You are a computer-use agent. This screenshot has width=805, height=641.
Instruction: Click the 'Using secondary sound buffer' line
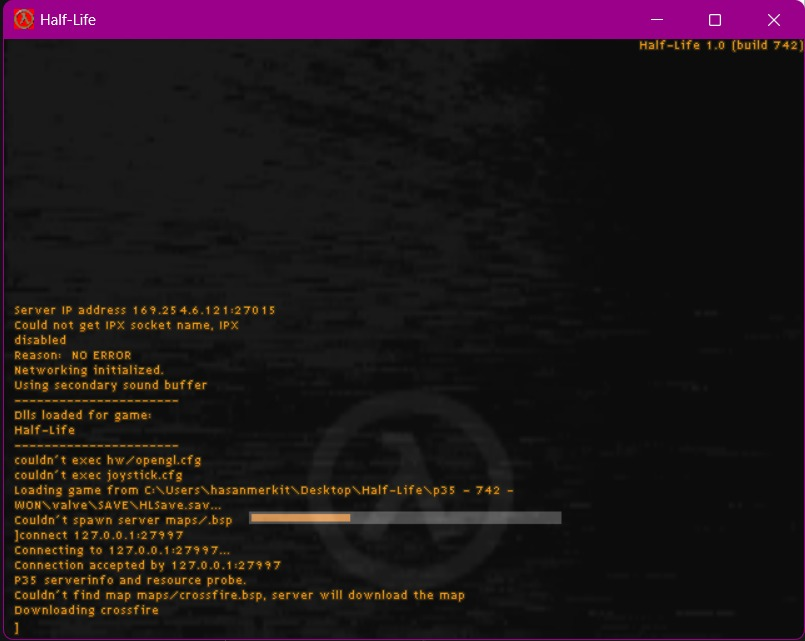pyautogui.click(x=110, y=385)
